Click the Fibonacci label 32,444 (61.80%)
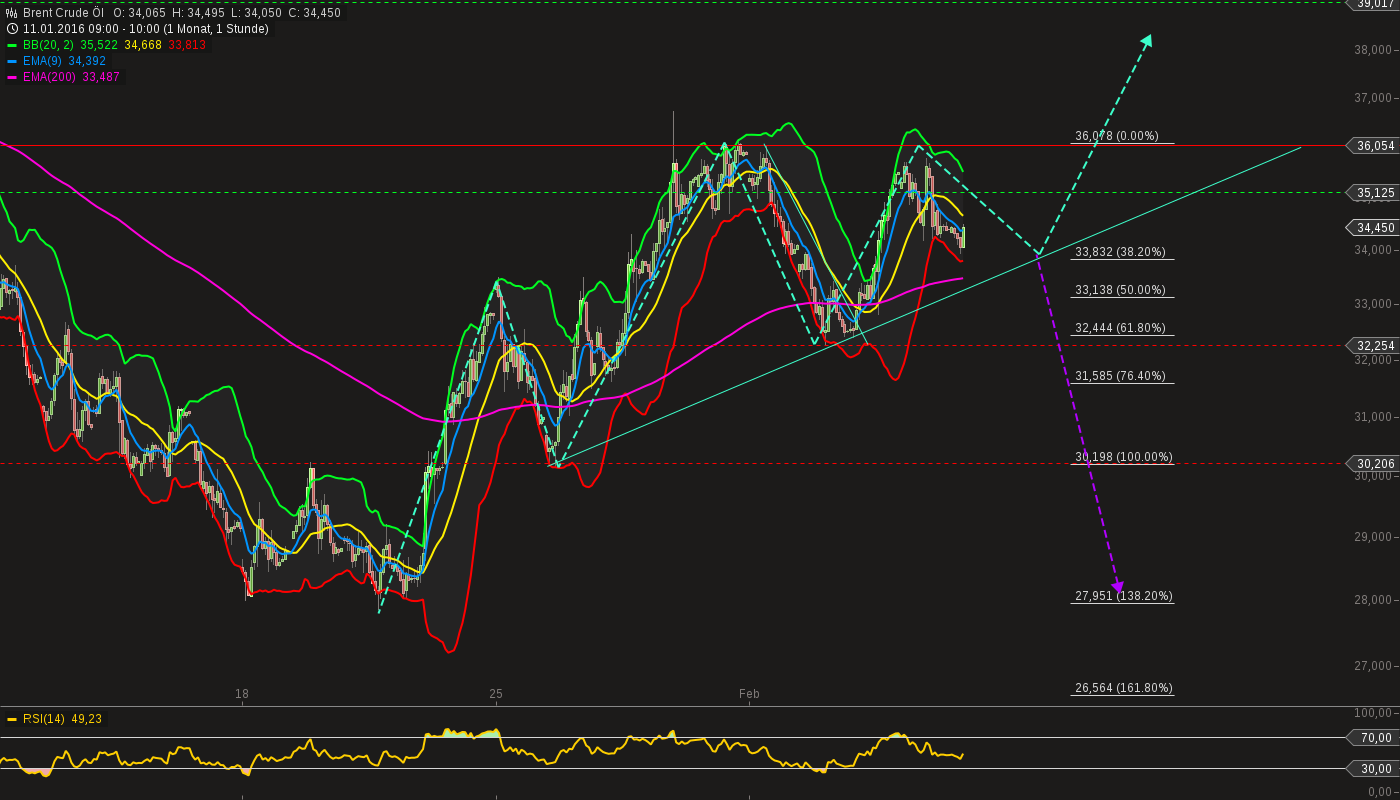The height and width of the screenshot is (800, 1400). click(x=1120, y=328)
